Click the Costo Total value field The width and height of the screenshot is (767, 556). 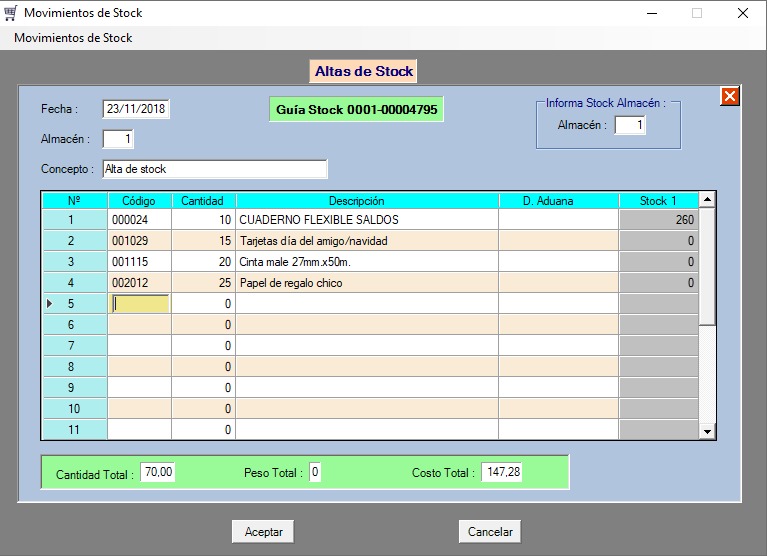tap(502, 472)
